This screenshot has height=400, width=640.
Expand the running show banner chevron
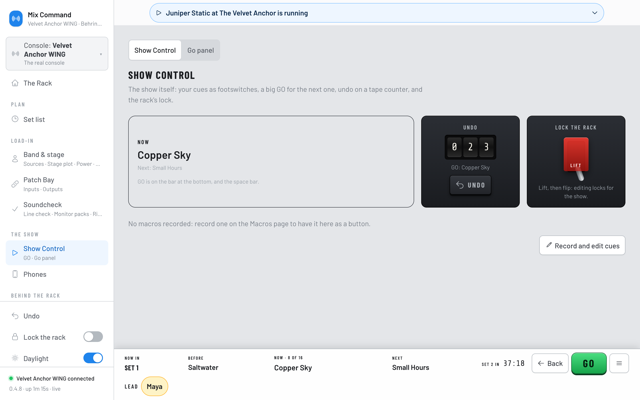tap(594, 13)
